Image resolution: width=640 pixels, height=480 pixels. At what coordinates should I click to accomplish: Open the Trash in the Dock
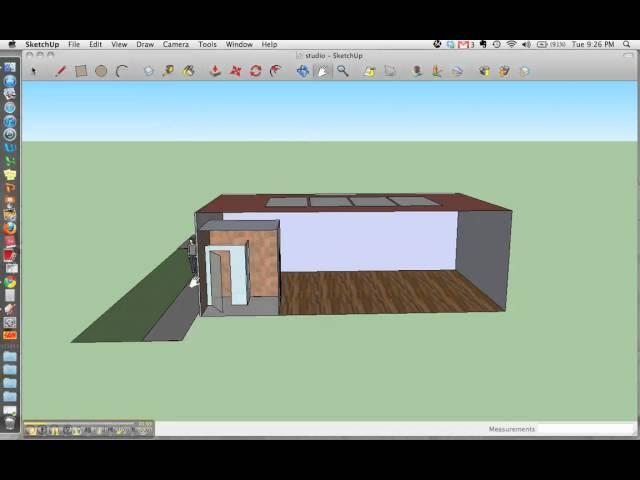coord(10,422)
